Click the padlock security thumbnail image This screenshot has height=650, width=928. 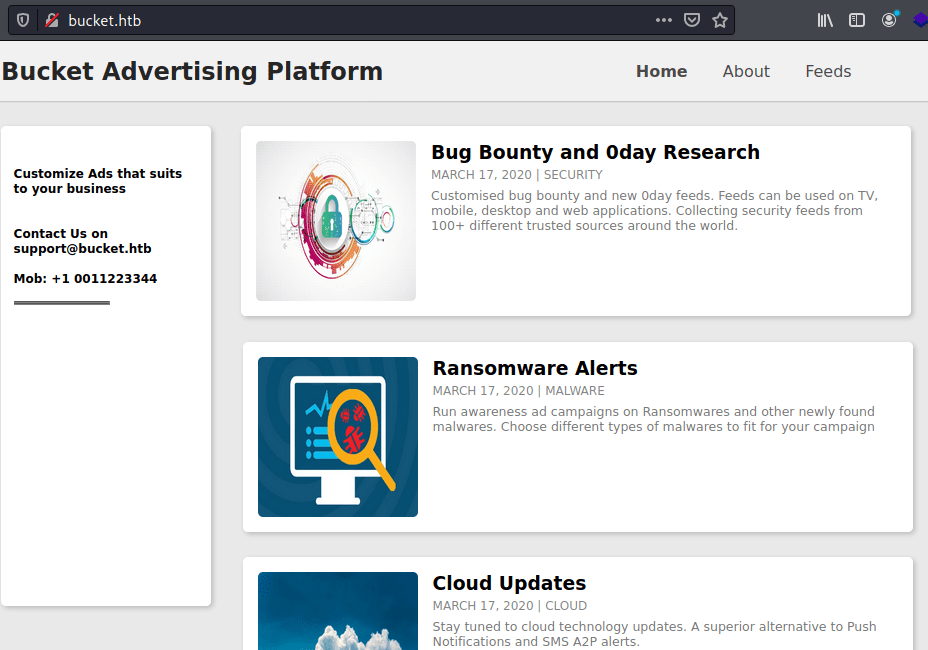pos(336,221)
